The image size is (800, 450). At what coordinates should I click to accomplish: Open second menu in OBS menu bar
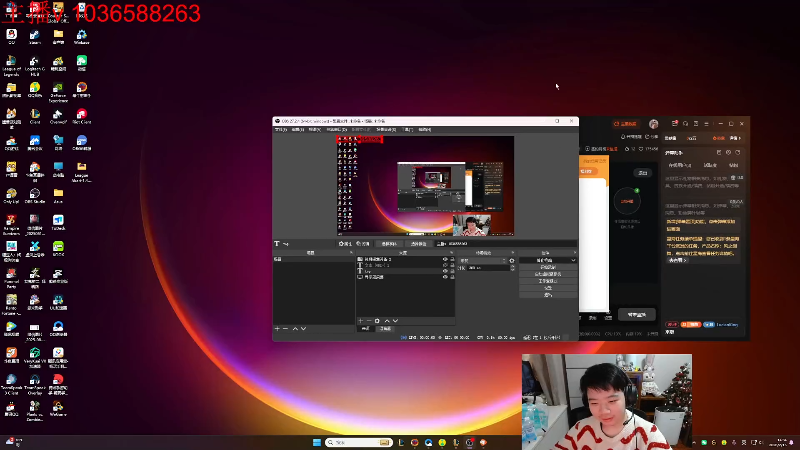coord(298,130)
